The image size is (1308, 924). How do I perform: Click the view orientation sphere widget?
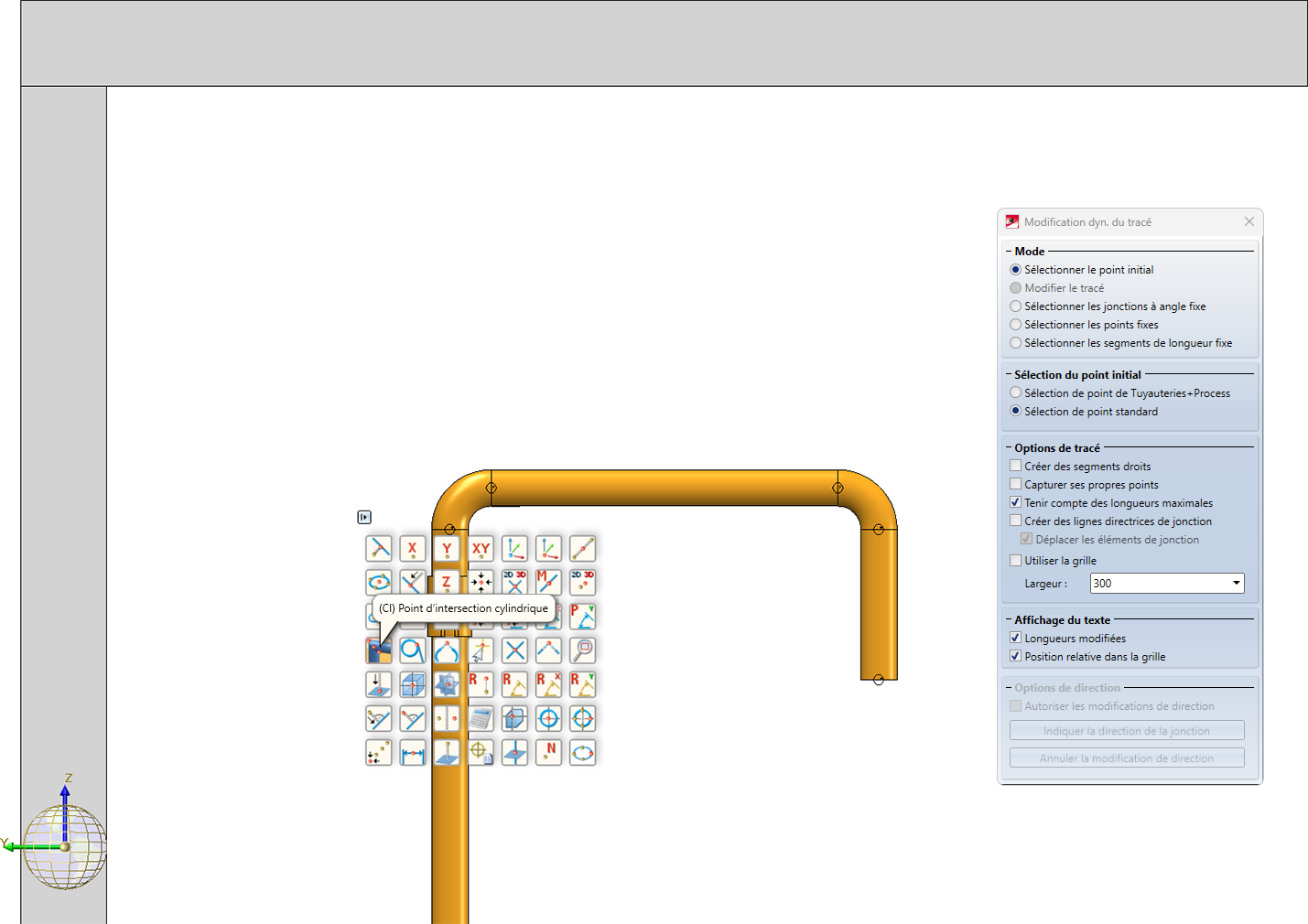point(64,846)
